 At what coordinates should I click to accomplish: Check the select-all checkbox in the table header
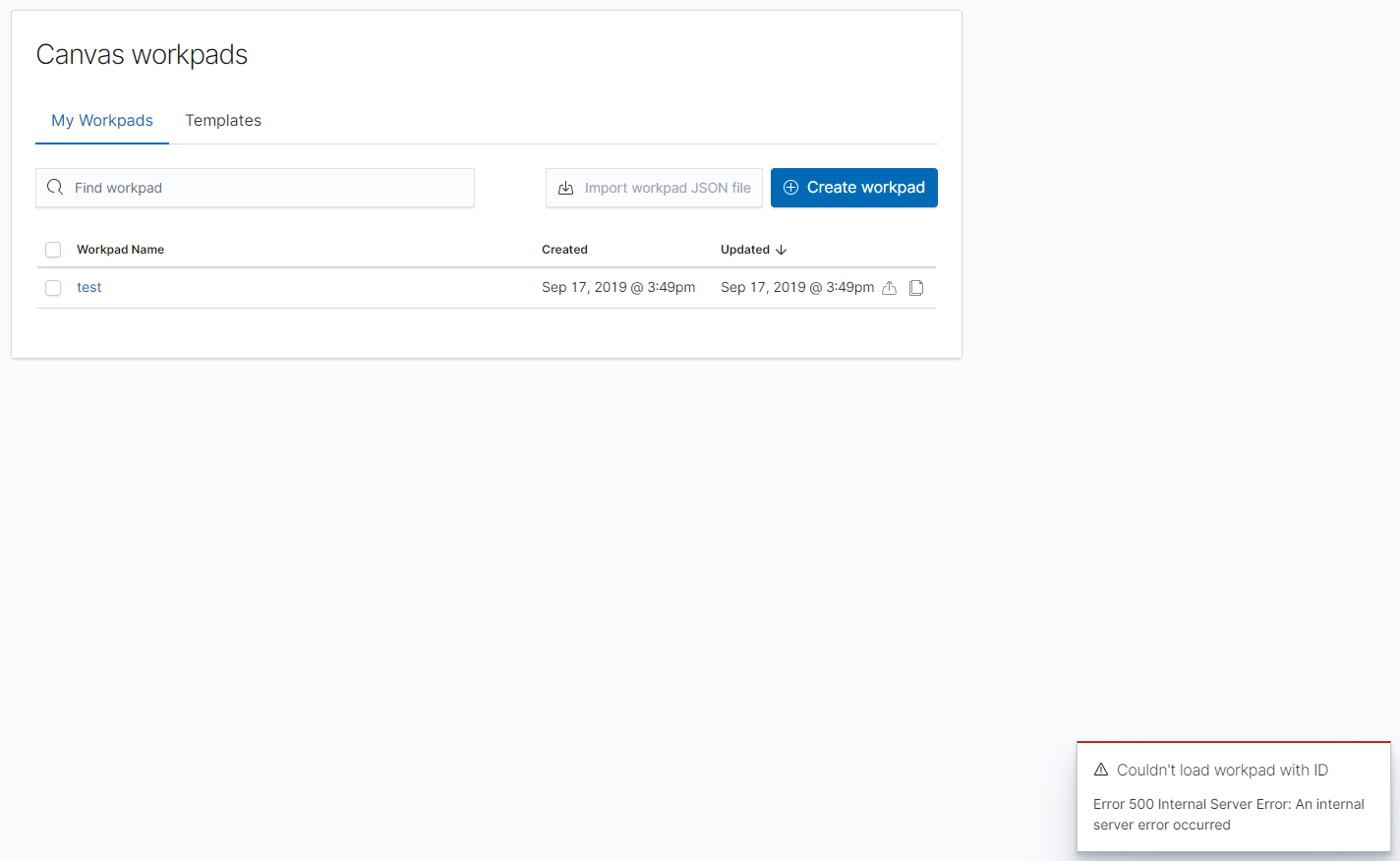[52, 249]
